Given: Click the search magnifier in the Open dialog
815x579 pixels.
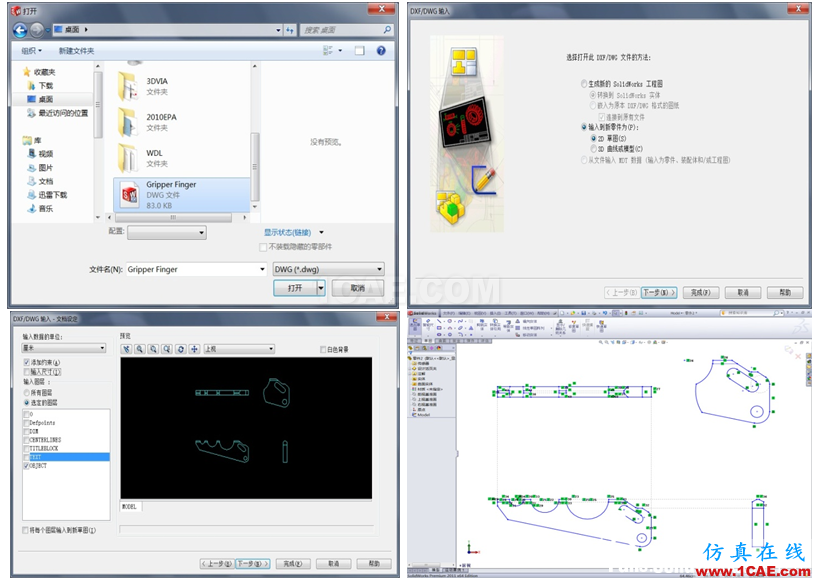Looking at the screenshot, I should pyautogui.click(x=387, y=30).
